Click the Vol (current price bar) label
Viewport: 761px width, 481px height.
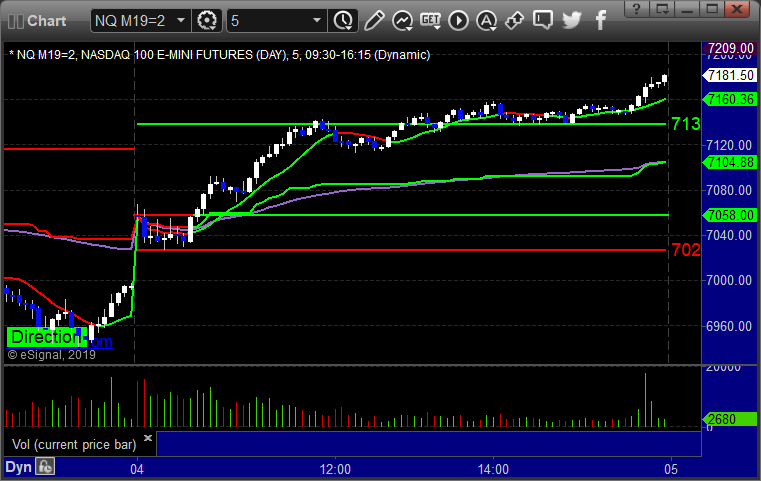coord(74,445)
